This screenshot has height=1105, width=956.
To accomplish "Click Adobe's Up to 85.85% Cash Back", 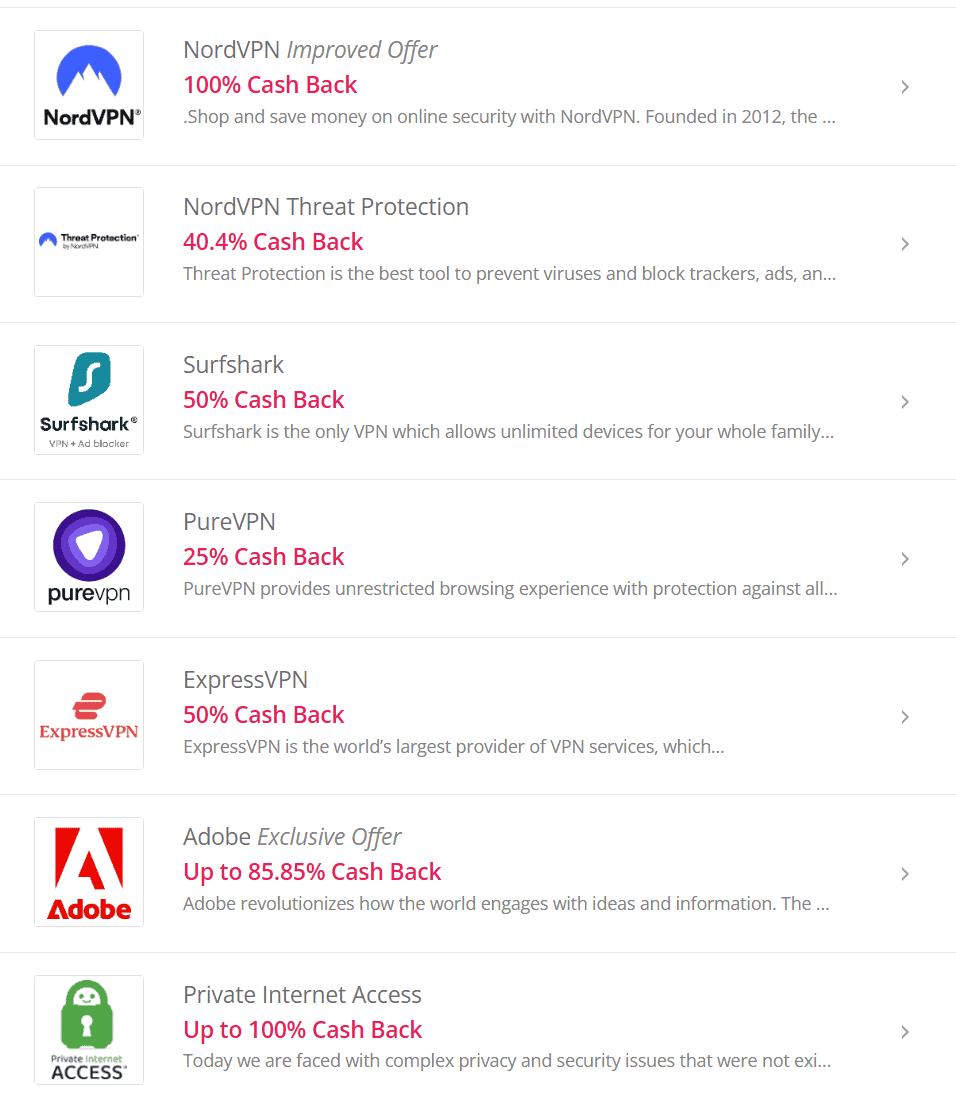I will (x=312, y=872).
